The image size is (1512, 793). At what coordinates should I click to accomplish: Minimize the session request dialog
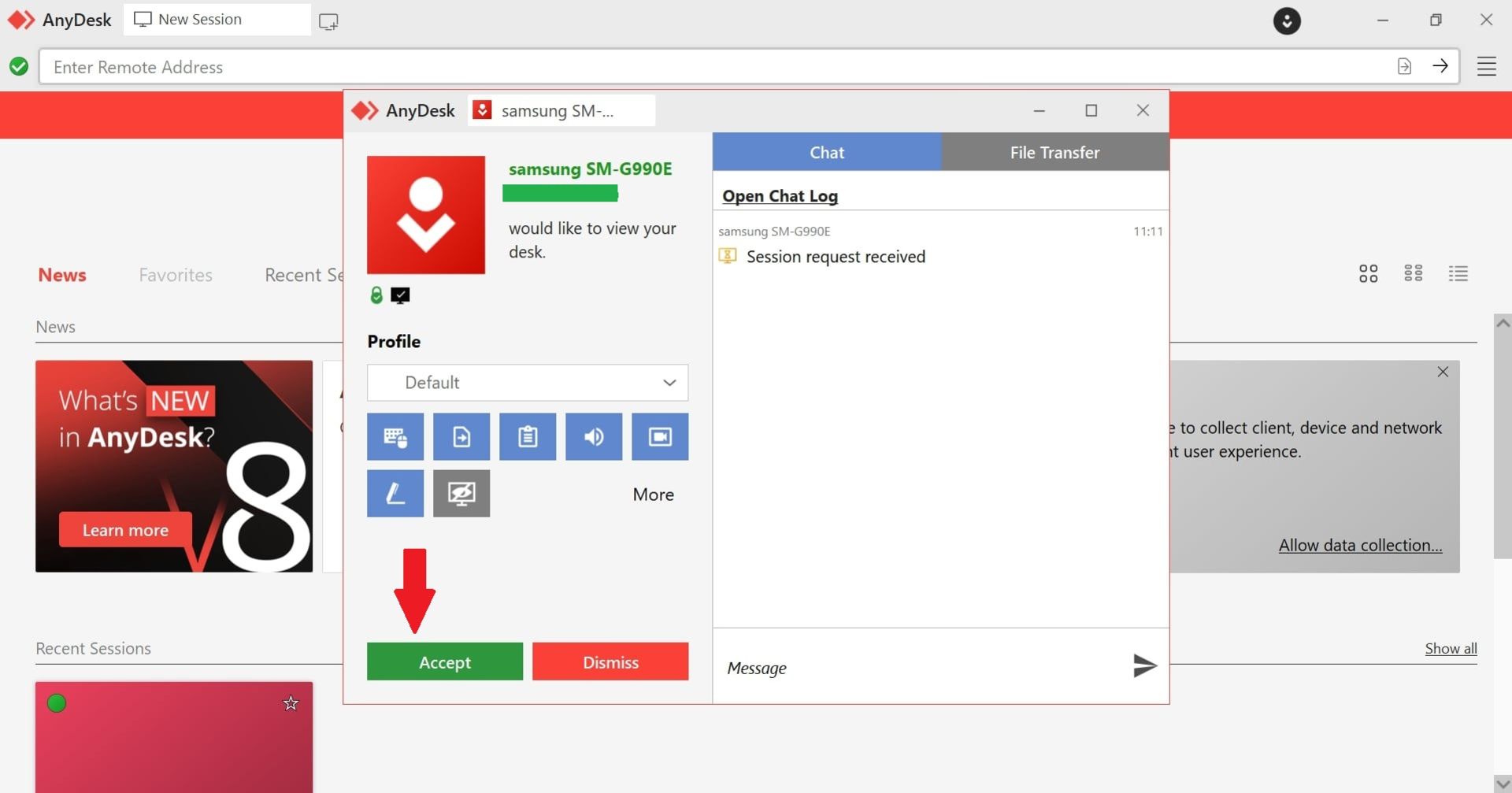coord(1039,111)
